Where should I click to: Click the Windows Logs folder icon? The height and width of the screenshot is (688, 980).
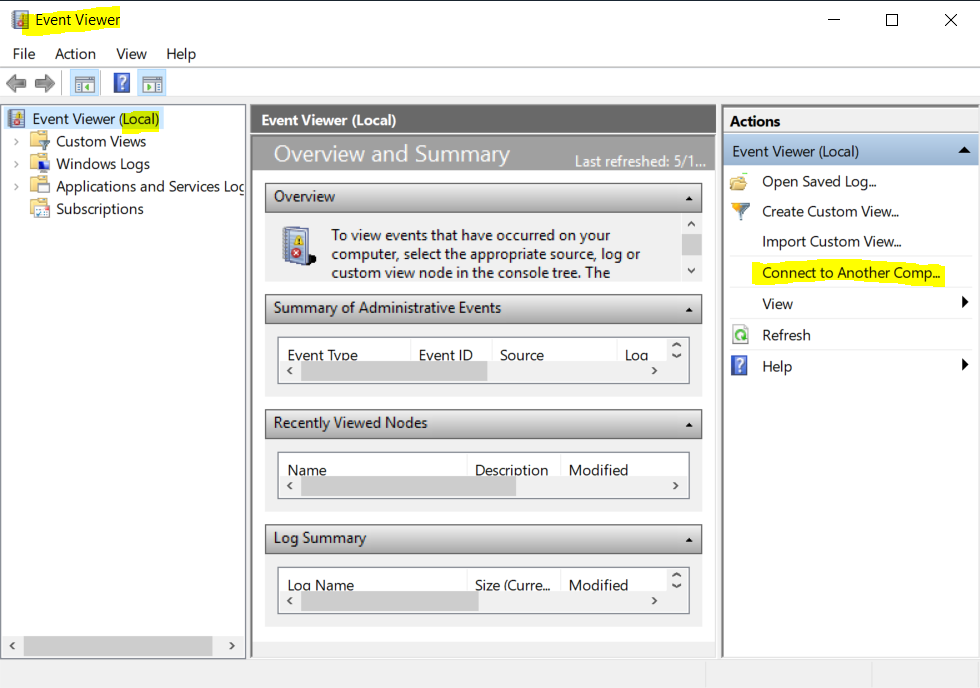click(40, 163)
